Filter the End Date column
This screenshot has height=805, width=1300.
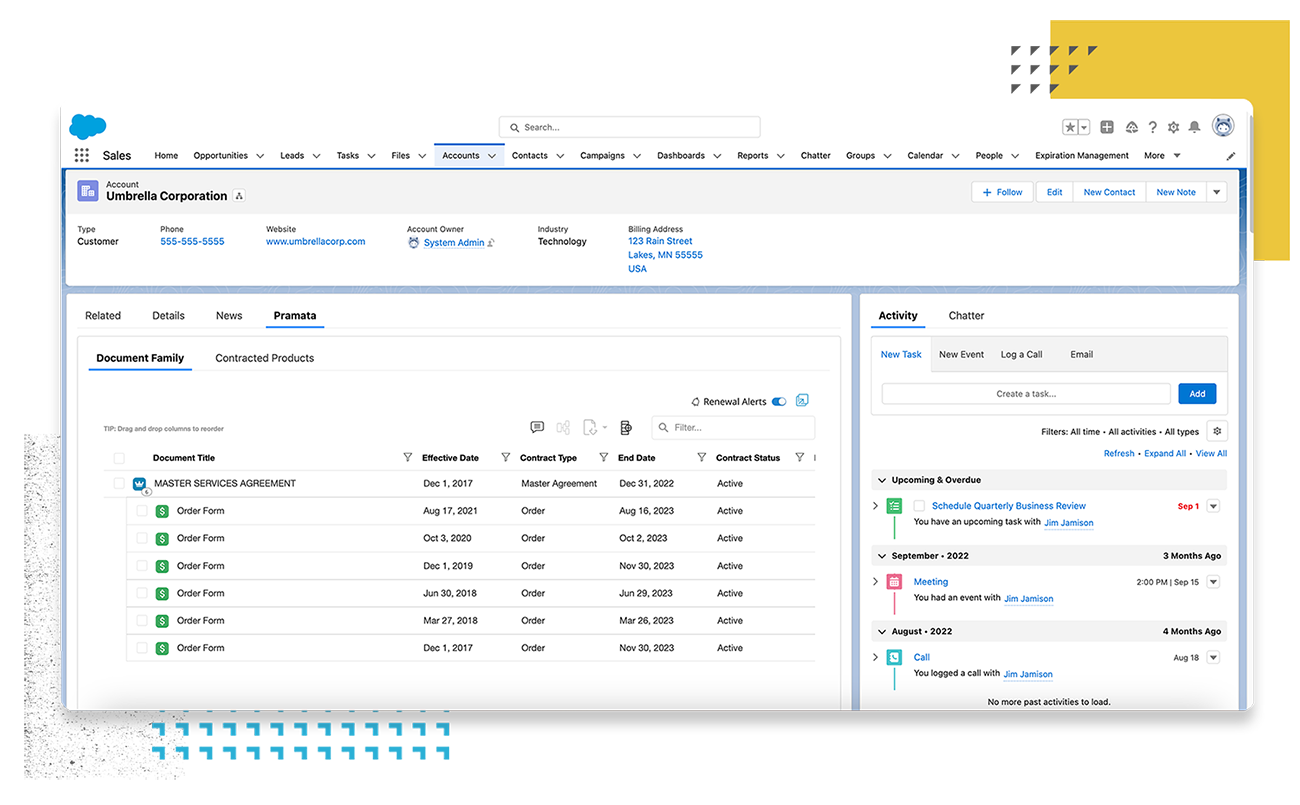(701, 458)
